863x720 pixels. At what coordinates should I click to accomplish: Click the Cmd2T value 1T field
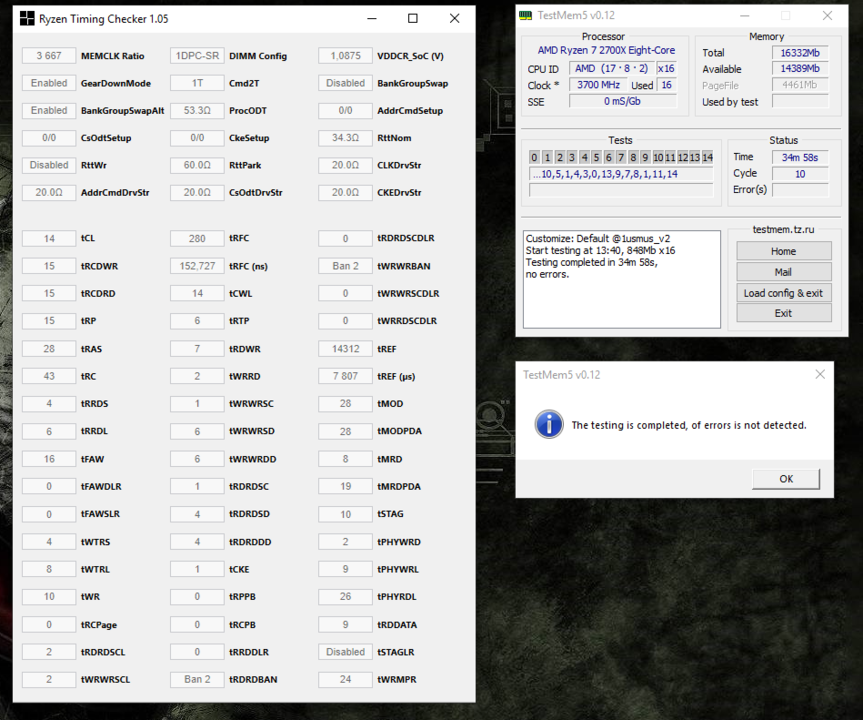click(x=197, y=83)
